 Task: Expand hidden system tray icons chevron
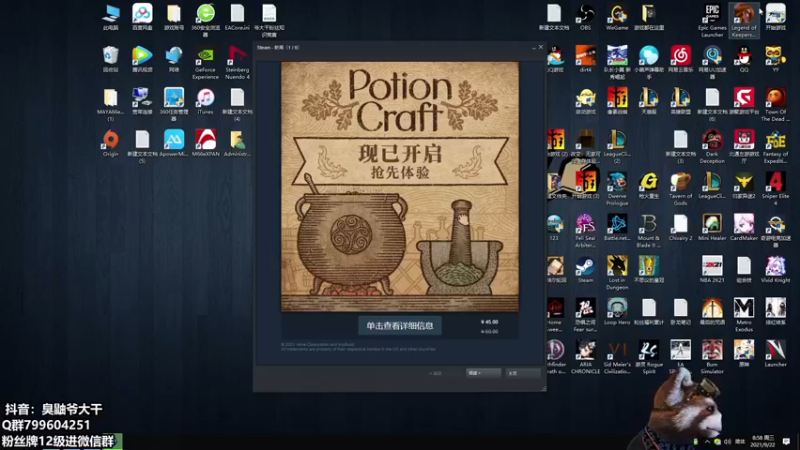[707, 442]
